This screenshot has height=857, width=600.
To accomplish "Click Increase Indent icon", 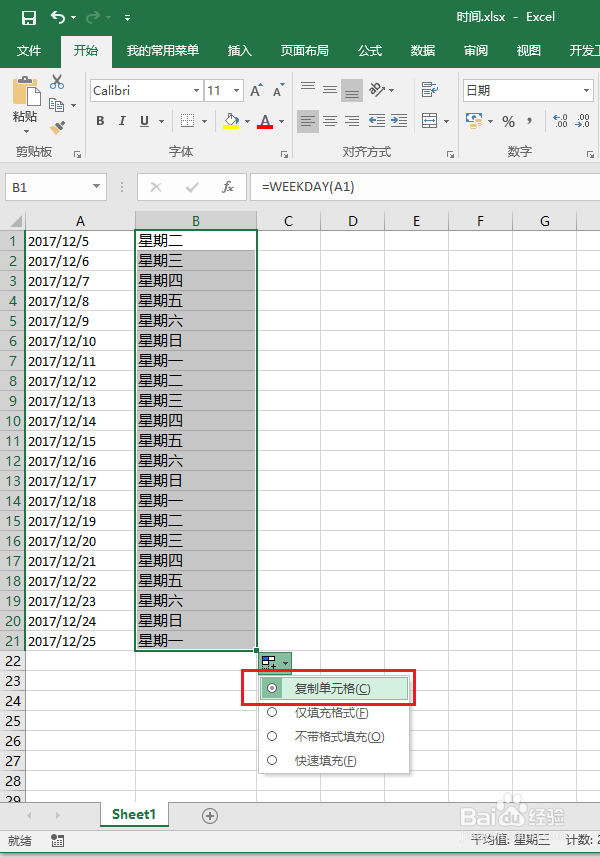I will 399,121.
